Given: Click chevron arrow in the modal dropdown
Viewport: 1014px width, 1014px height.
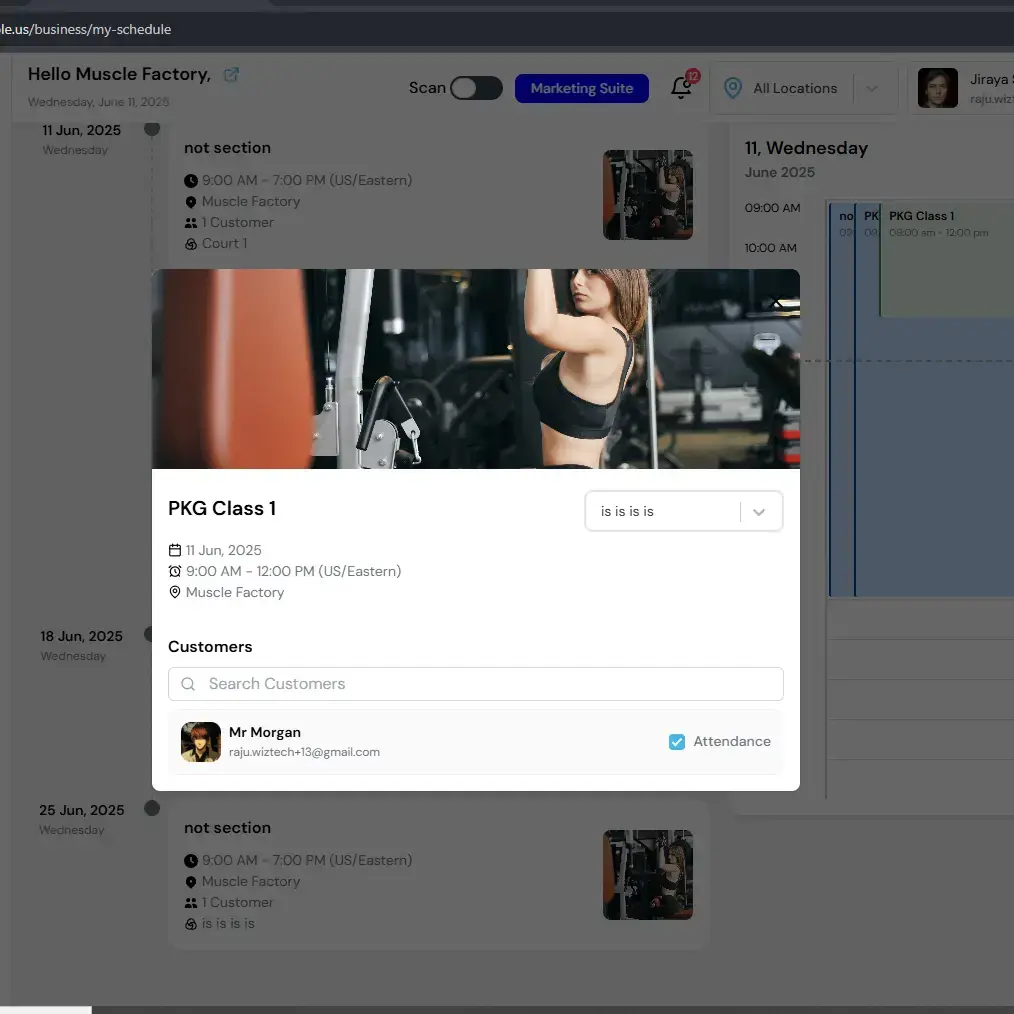Looking at the screenshot, I should [759, 512].
